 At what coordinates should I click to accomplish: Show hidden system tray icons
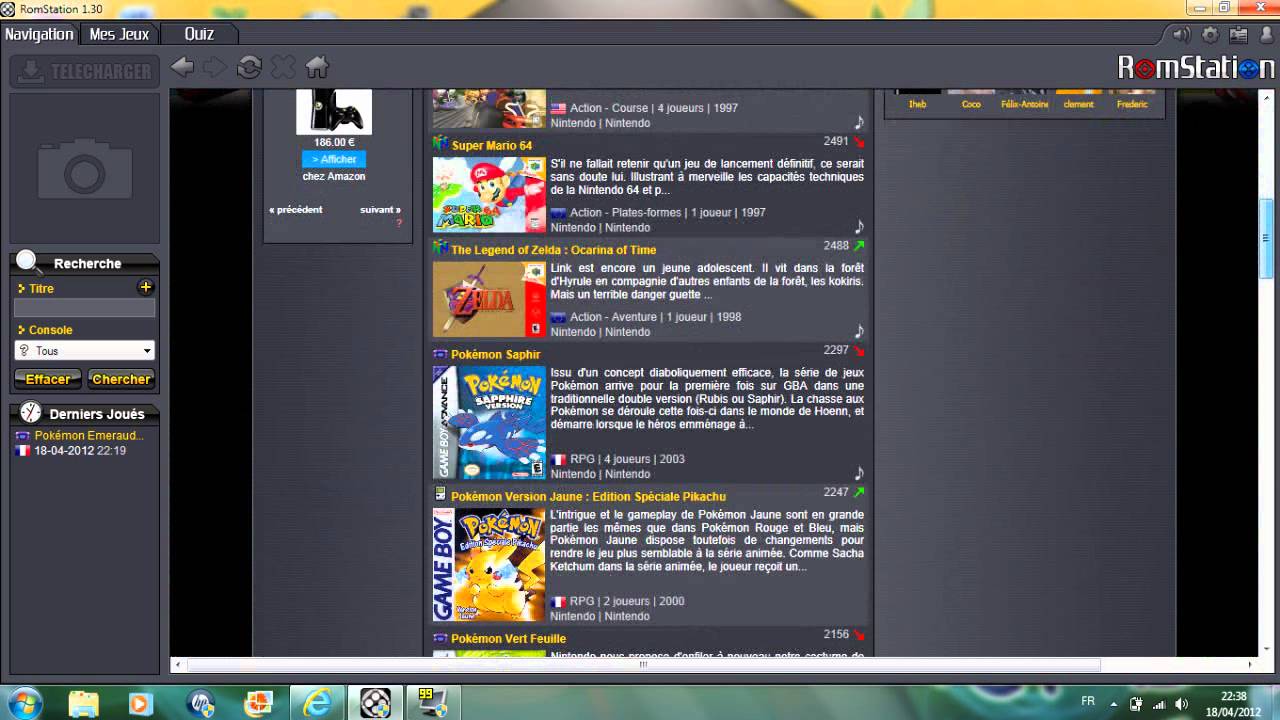pos(1113,703)
